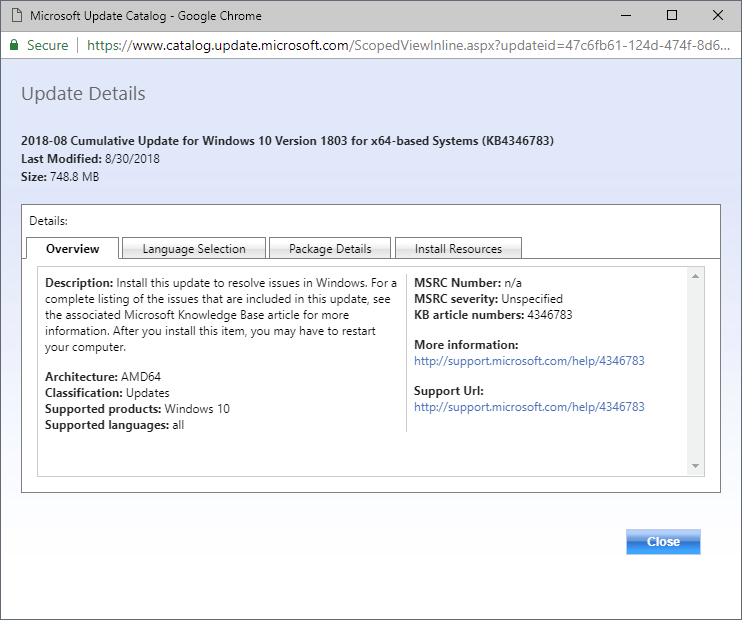Image resolution: width=742 pixels, height=620 pixels.
Task: Click the MSRC Number n/a entry
Action: pos(468,283)
